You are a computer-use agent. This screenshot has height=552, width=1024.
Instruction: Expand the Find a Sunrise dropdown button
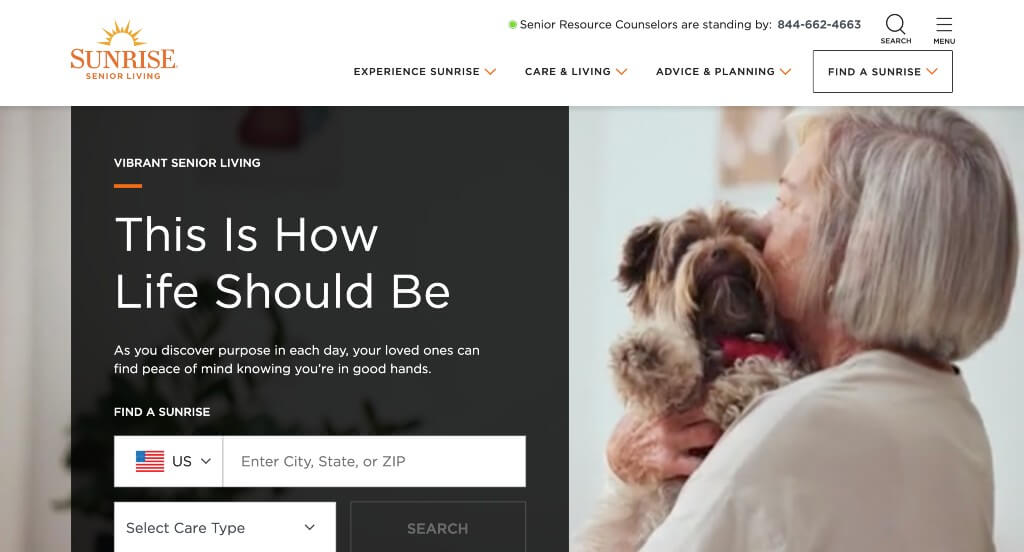click(882, 72)
